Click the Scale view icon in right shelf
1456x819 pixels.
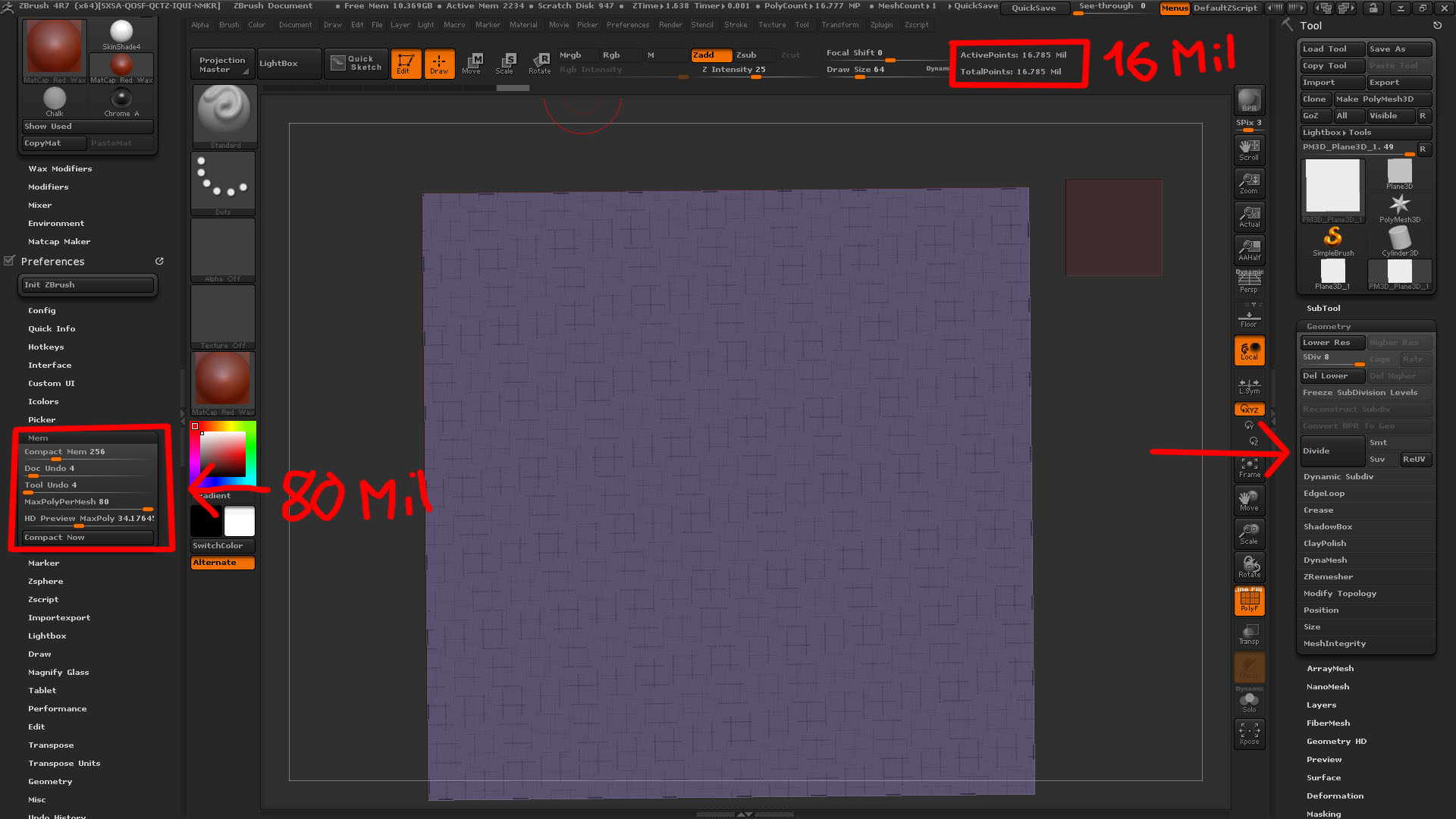pos(1249,534)
